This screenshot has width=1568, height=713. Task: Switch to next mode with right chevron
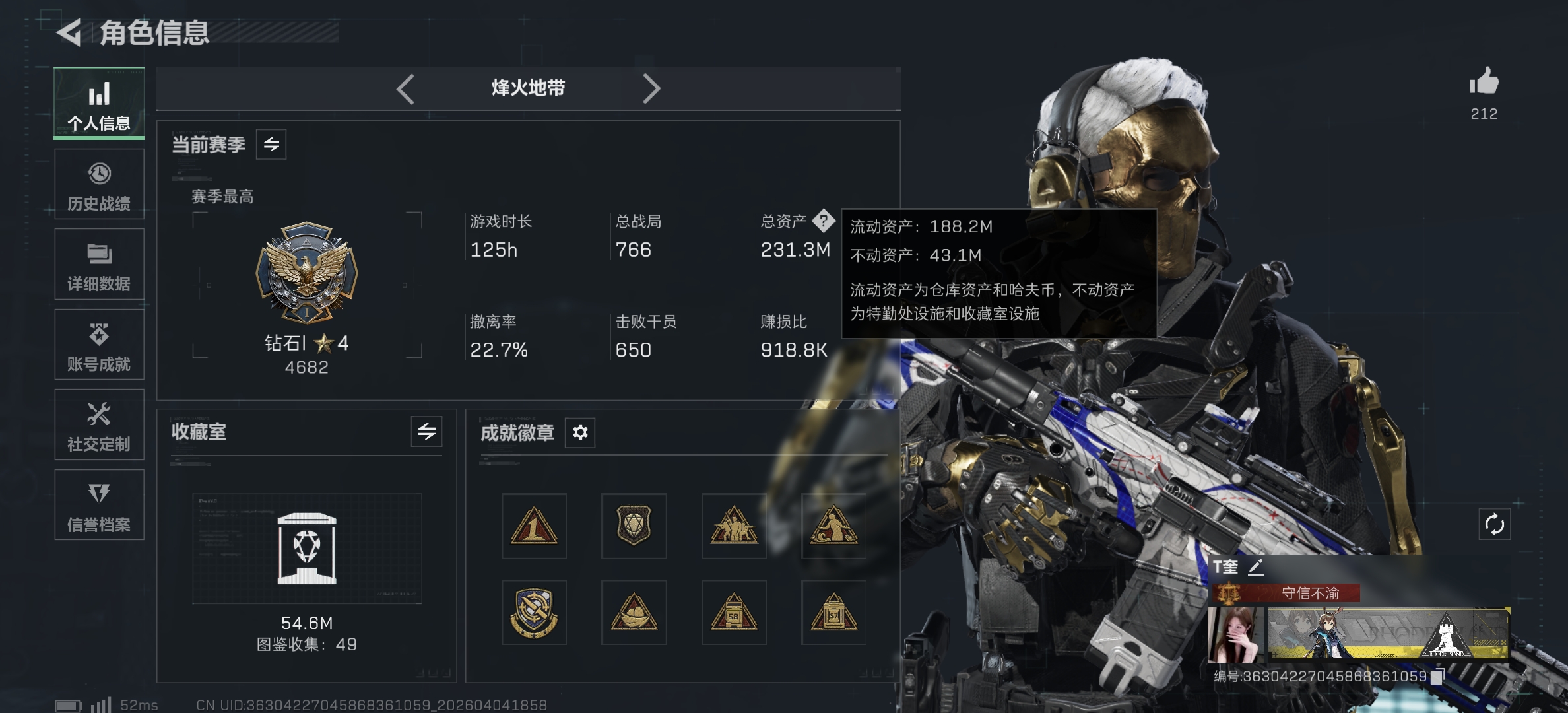pyautogui.click(x=651, y=89)
